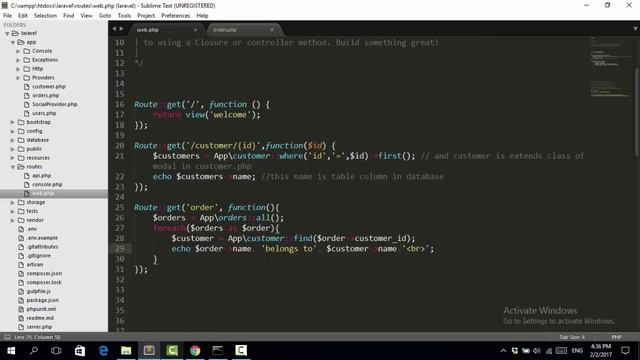Collapse the app folder
Image resolution: width=640 pixels, height=360 pixels.
coord(13,42)
